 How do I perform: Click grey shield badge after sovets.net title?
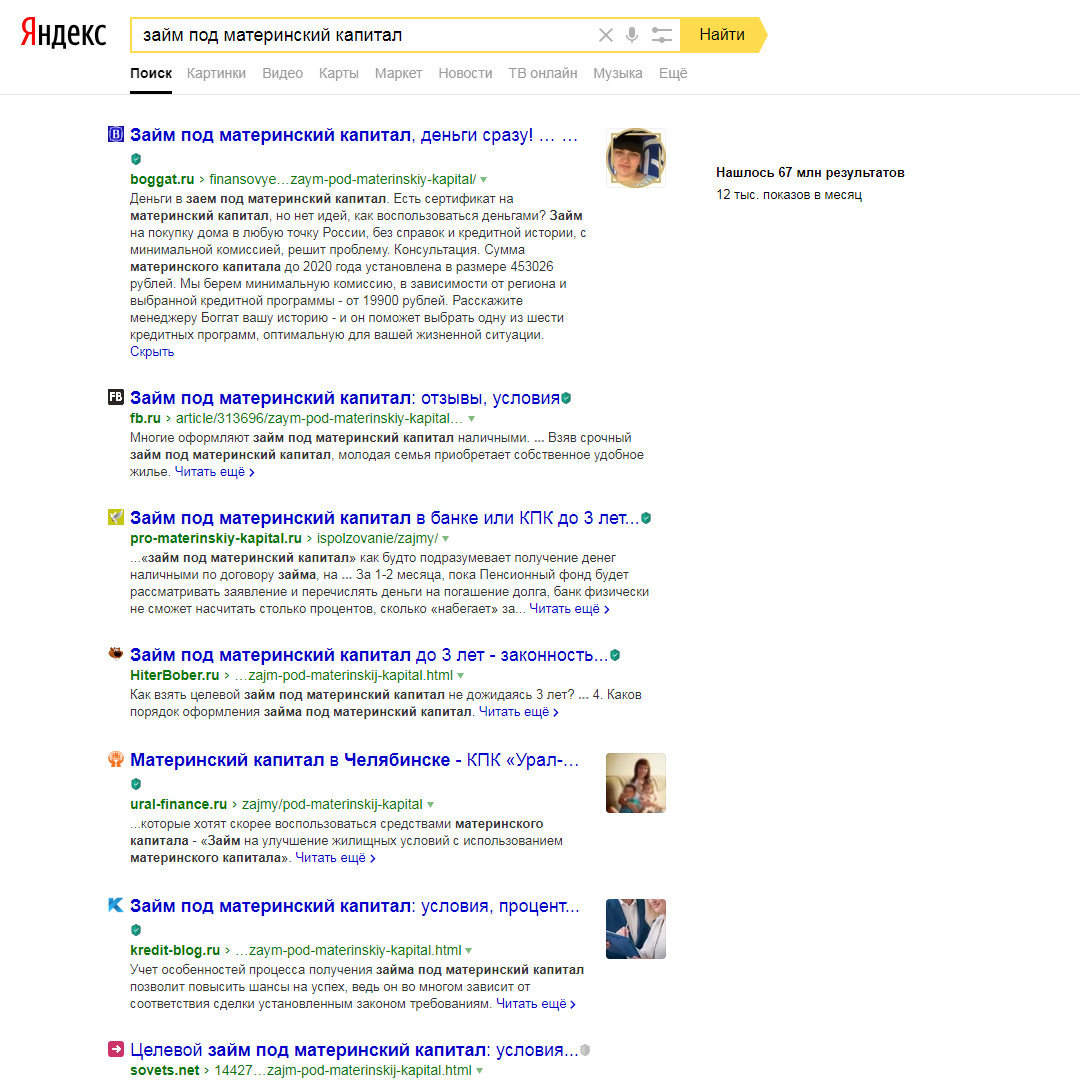coord(585,1050)
